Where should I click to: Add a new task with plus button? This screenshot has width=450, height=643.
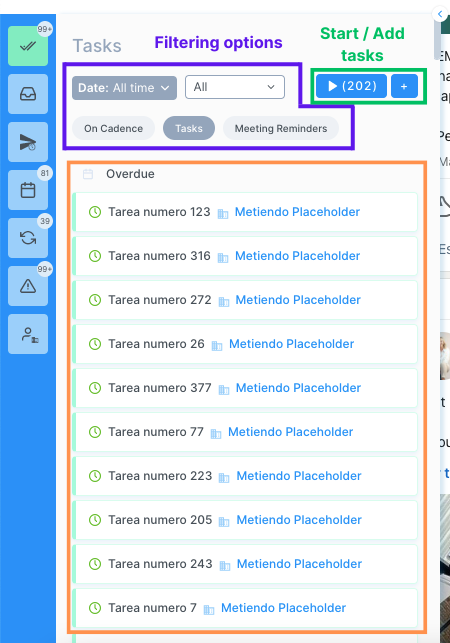coord(404,86)
